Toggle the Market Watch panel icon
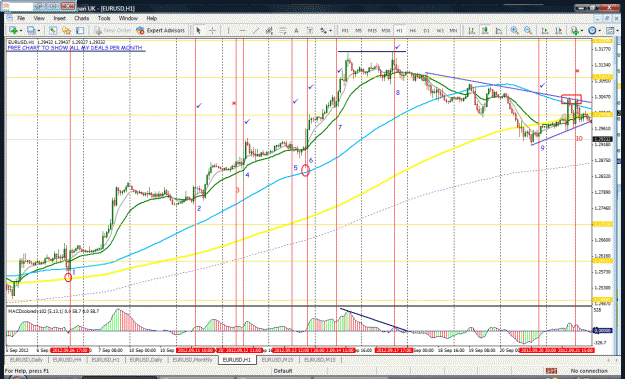625x379 pixels. [53, 30]
